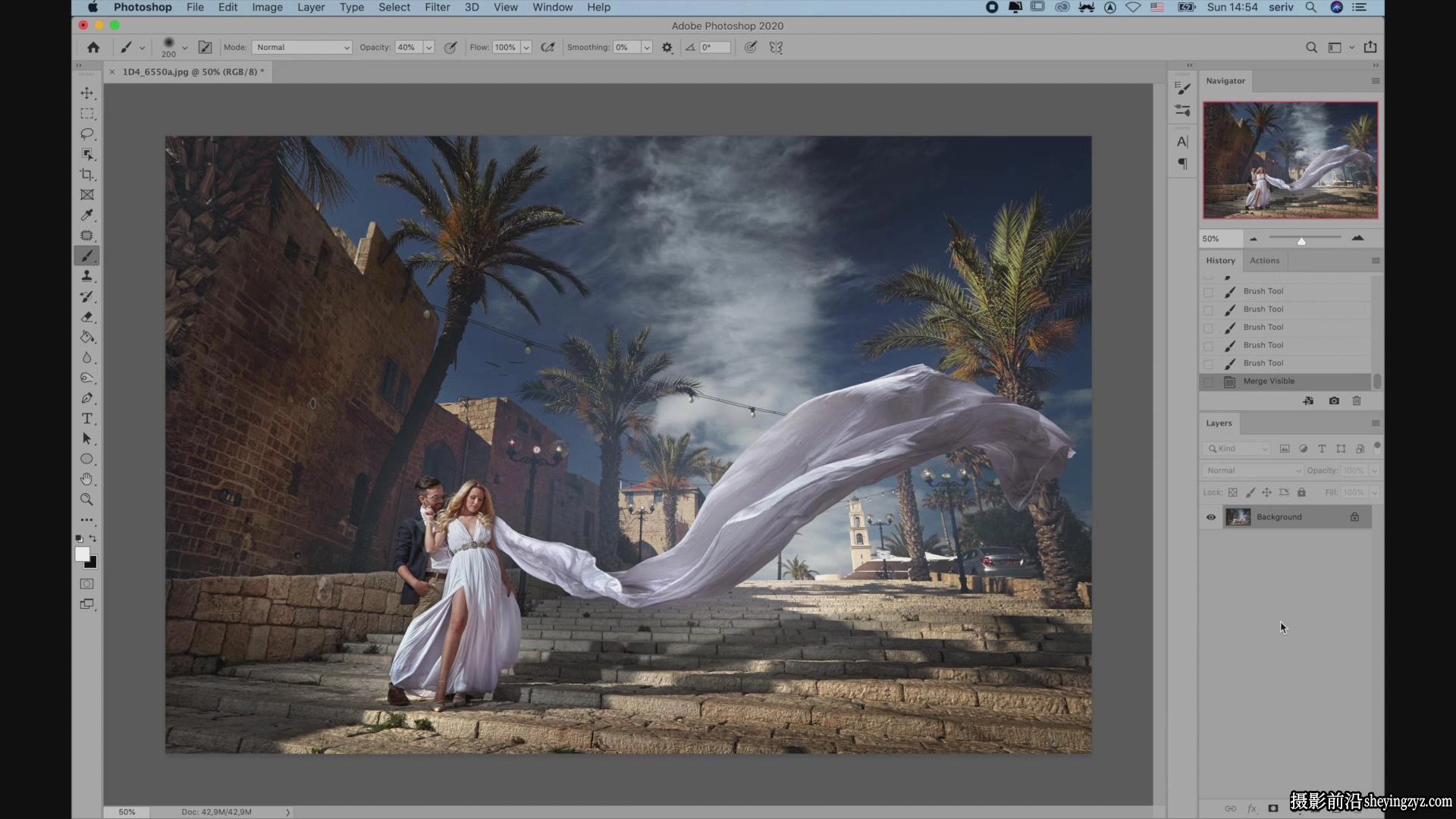Set history brush source beside Merge Visible
The height and width of the screenshot is (819, 1456).
tap(1209, 381)
